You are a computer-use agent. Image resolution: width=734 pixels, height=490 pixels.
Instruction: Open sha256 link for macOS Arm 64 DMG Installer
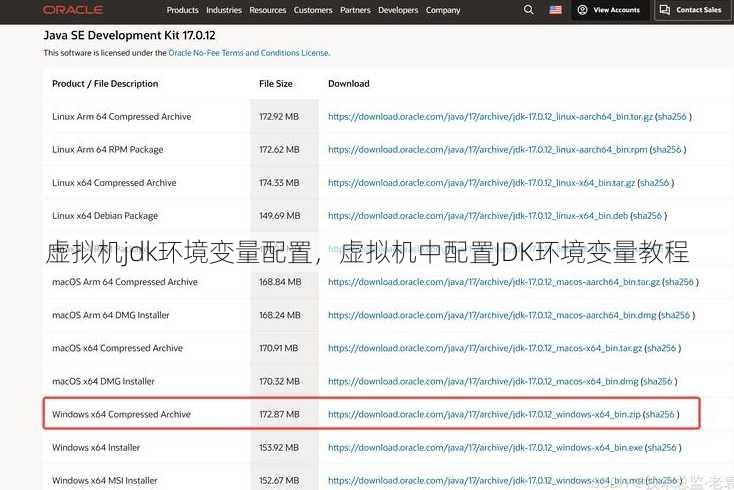pos(676,315)
